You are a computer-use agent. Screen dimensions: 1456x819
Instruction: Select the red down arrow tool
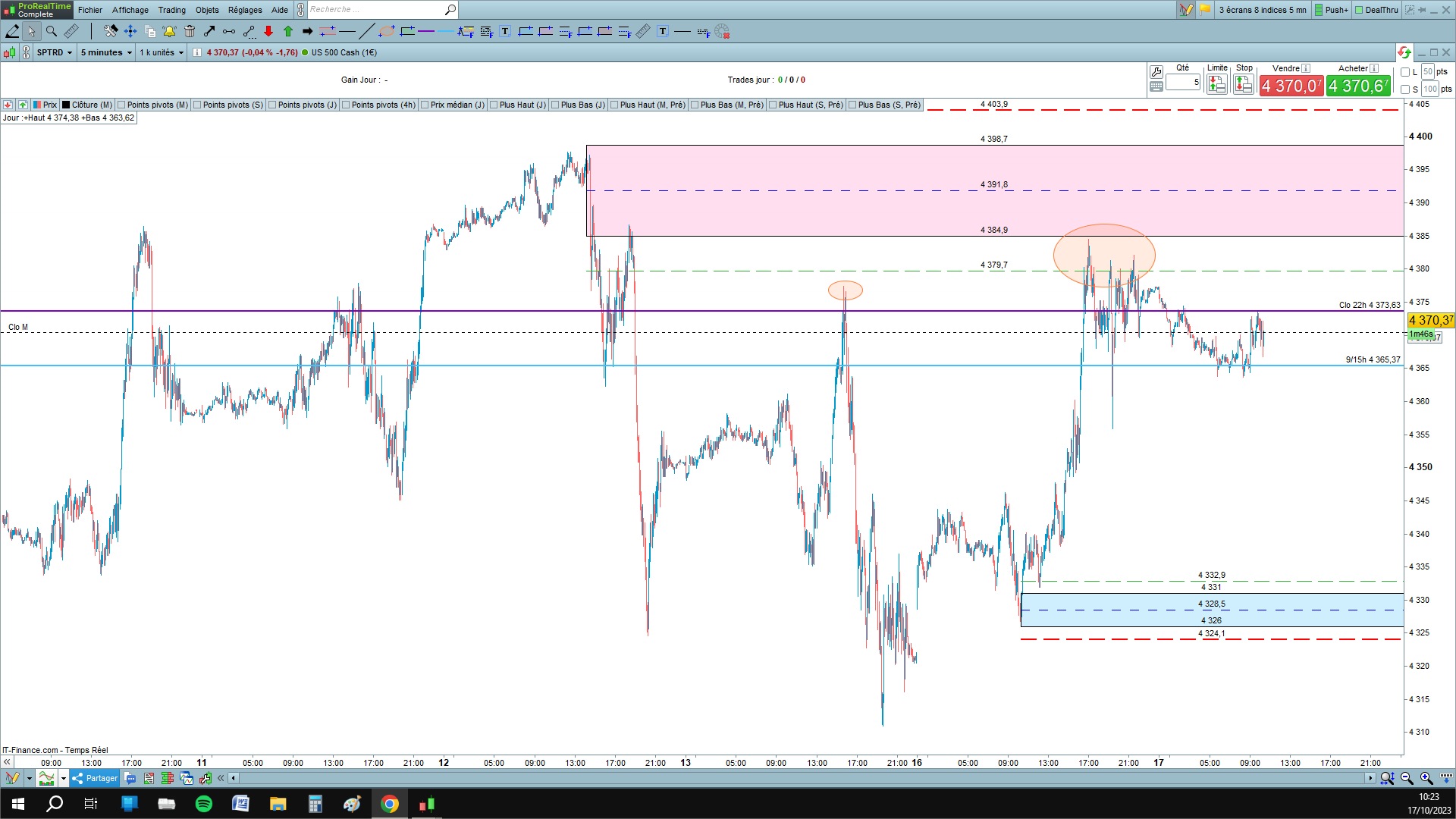coord(268,31)
